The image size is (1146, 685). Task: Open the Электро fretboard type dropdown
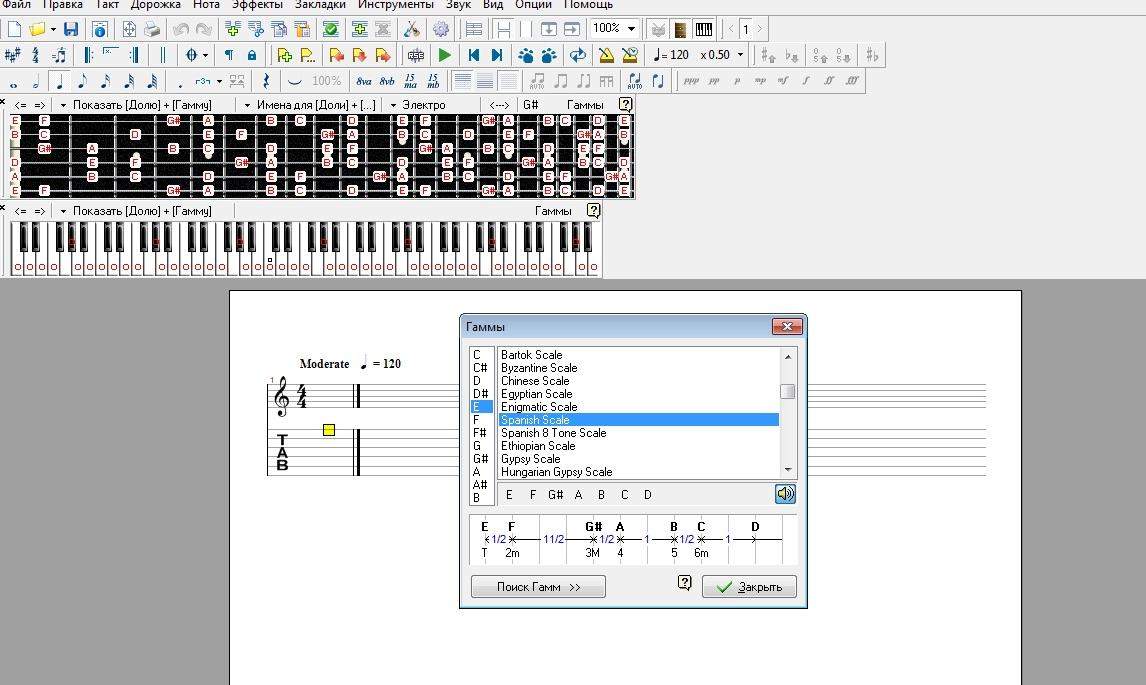(x=394, y=105)
